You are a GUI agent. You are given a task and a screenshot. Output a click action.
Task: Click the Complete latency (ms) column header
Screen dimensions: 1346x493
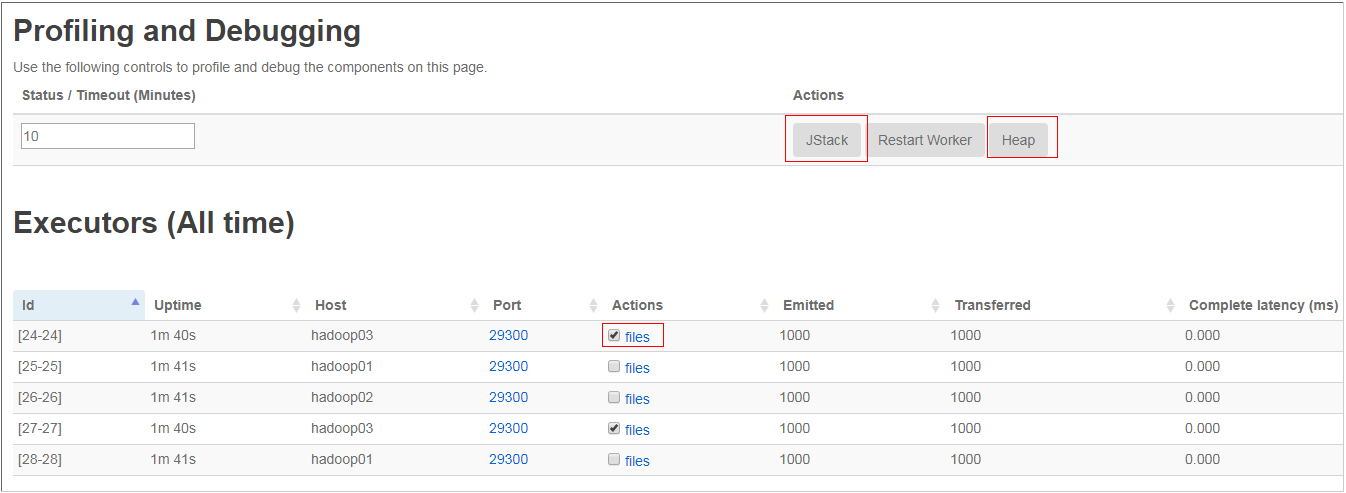(x=1262, y=305)
